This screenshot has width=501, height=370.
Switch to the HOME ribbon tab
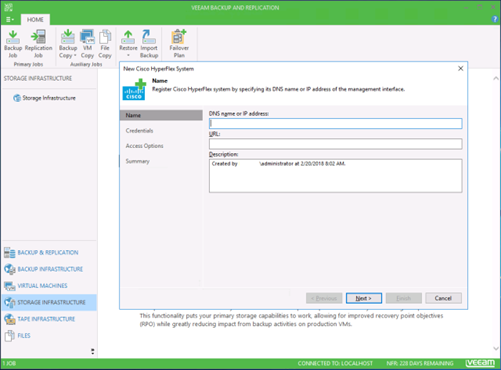click(x=35, y=20)
